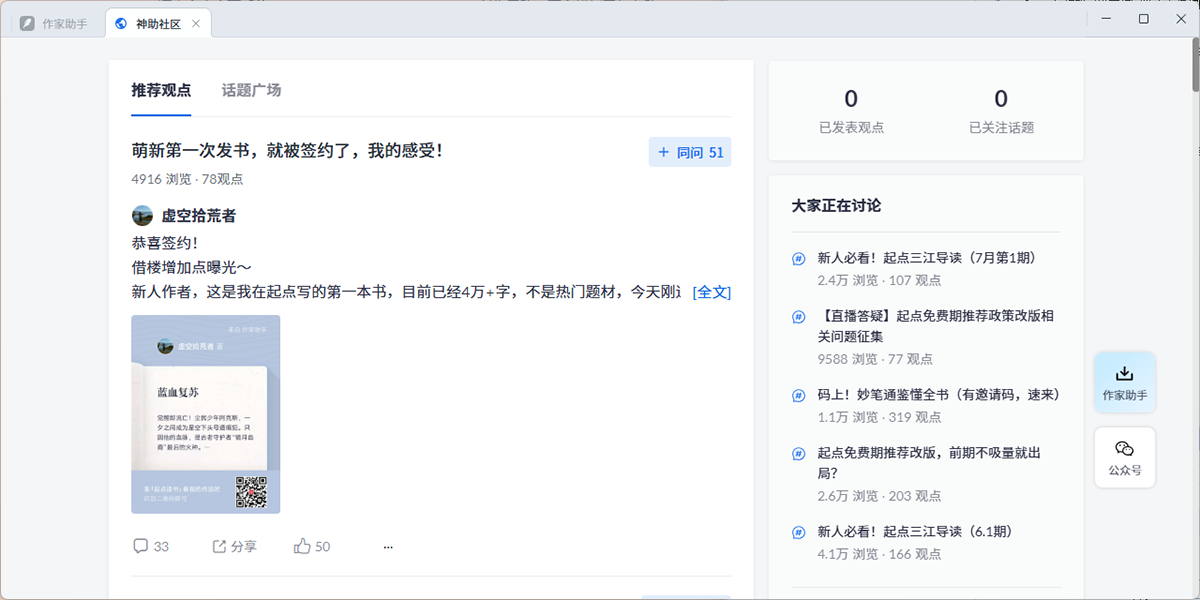Viewport: 1200px width, 600px height.
Task: Click the 同问 51 button
Action: pos(689,152)
